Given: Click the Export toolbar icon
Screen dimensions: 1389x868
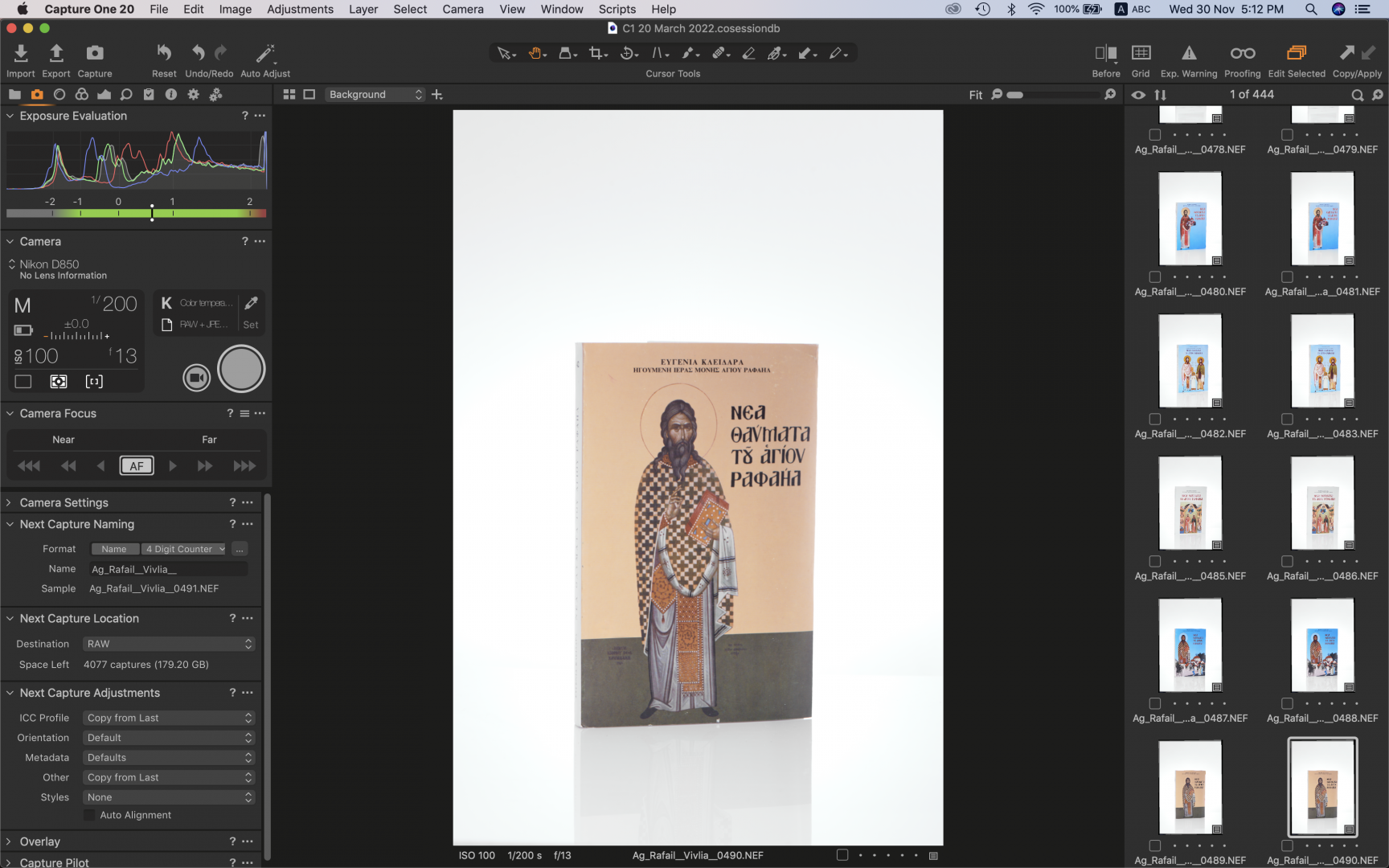Looking at the screenshot, I should [x=56, y=53].
